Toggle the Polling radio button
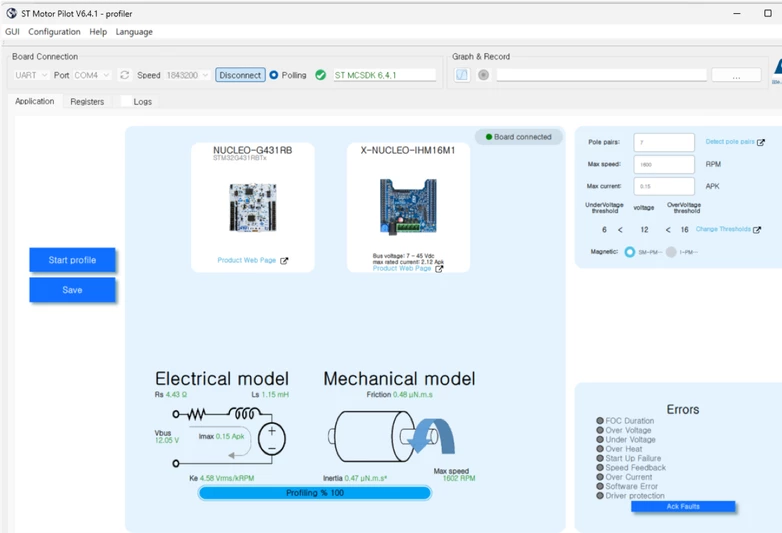This screenshot has width=782, height=533. click(274, 75)
